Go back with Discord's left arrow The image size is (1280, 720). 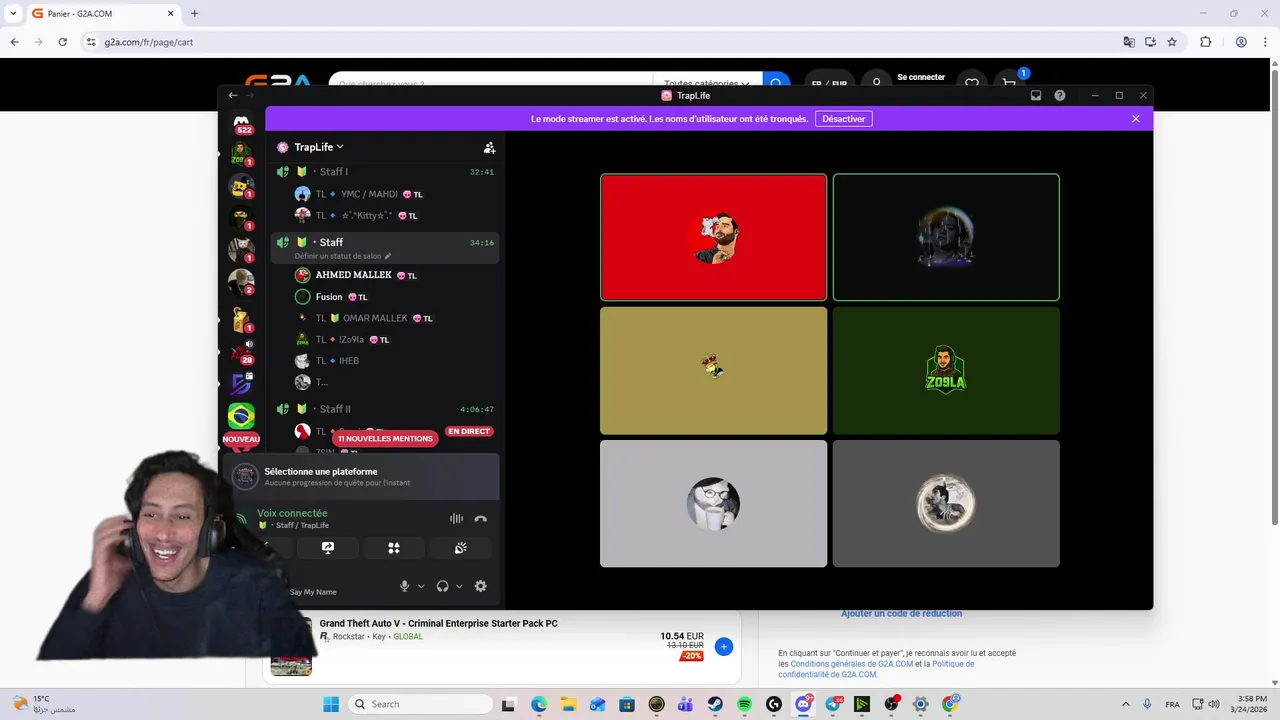pyautogui.click(x=233, y=95)
